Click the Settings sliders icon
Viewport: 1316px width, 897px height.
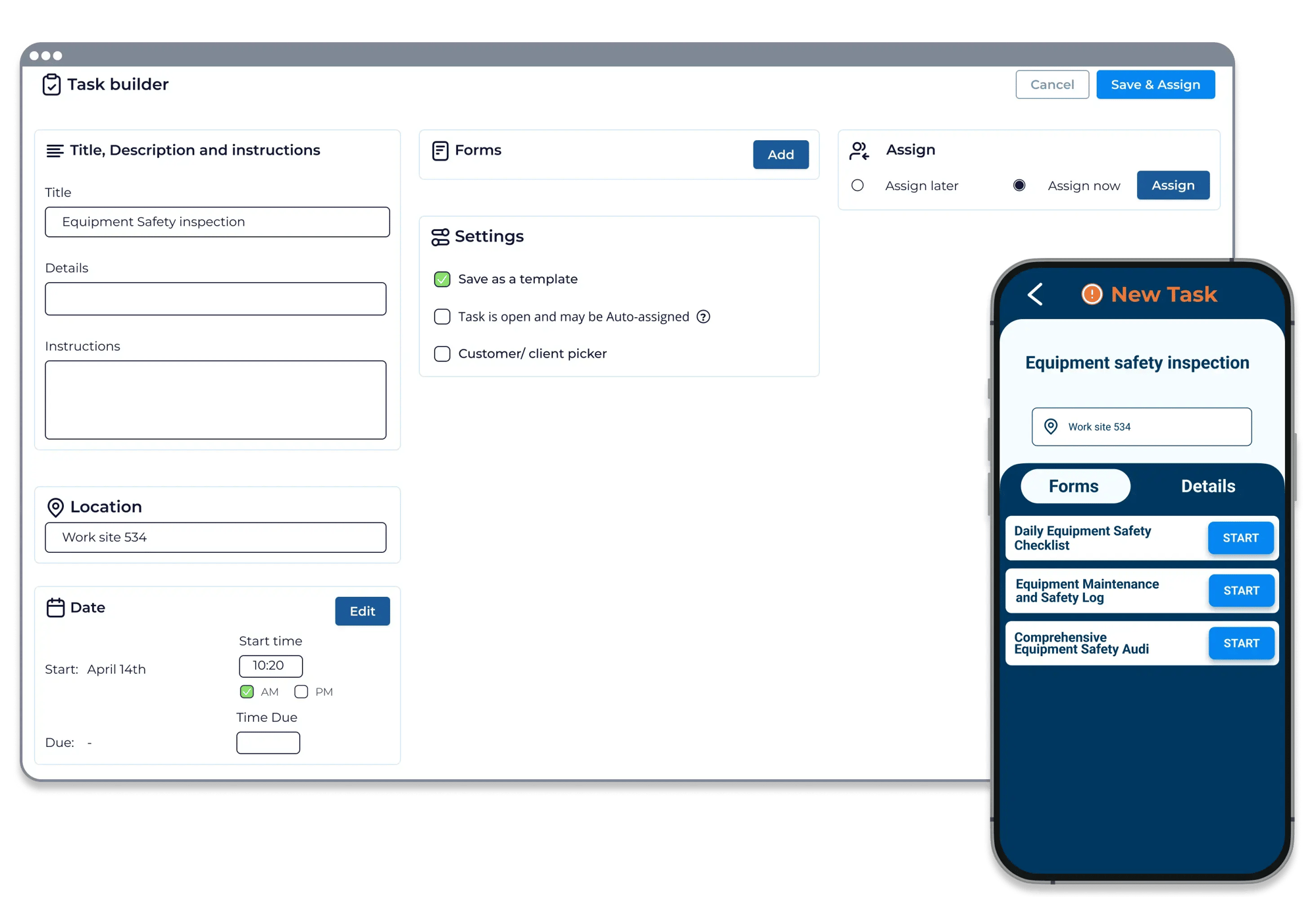click(440, 236)
